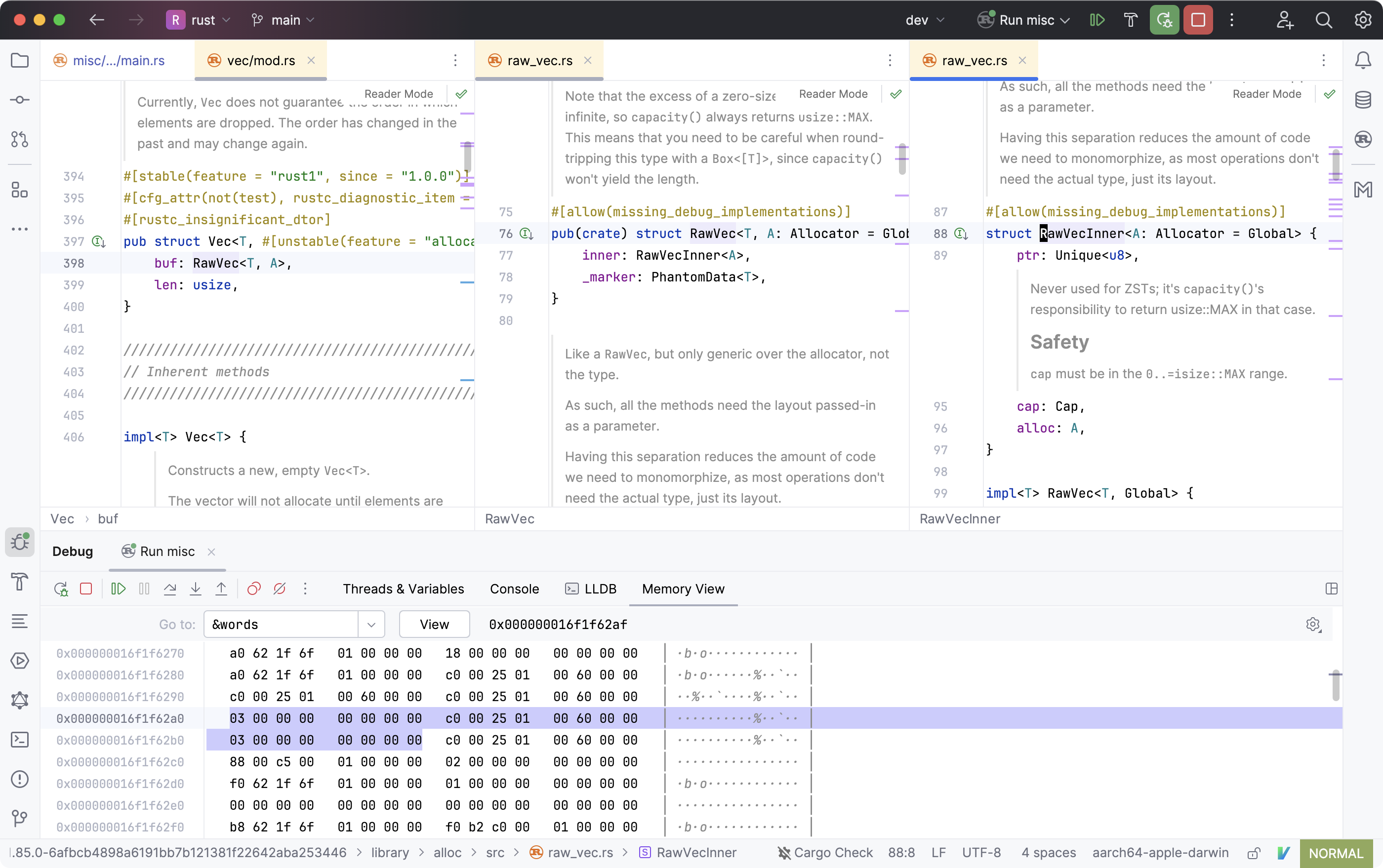
Task: Open the Terminal tool window icon
Action: click(20, 740)
